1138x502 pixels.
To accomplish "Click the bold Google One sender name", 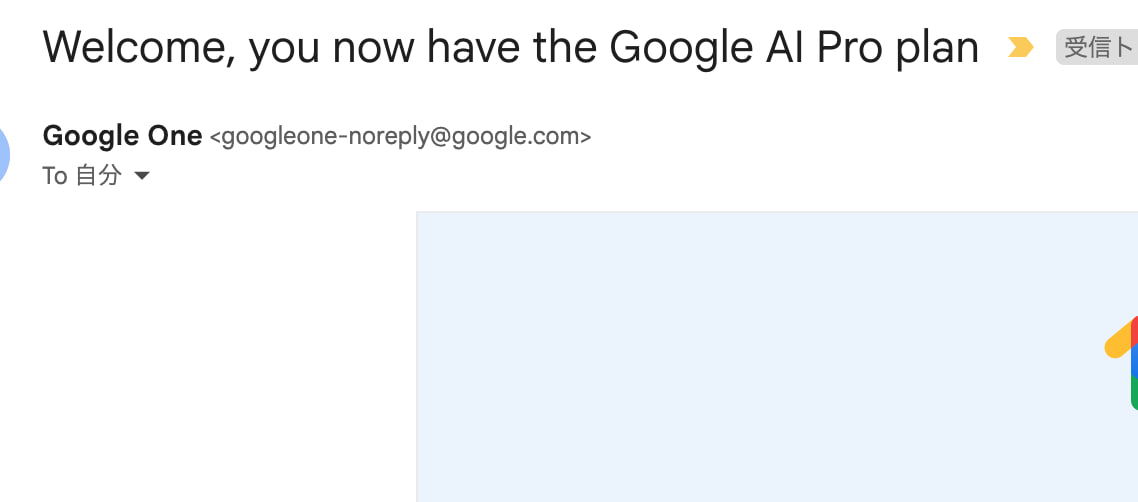I will click(122, 136).
